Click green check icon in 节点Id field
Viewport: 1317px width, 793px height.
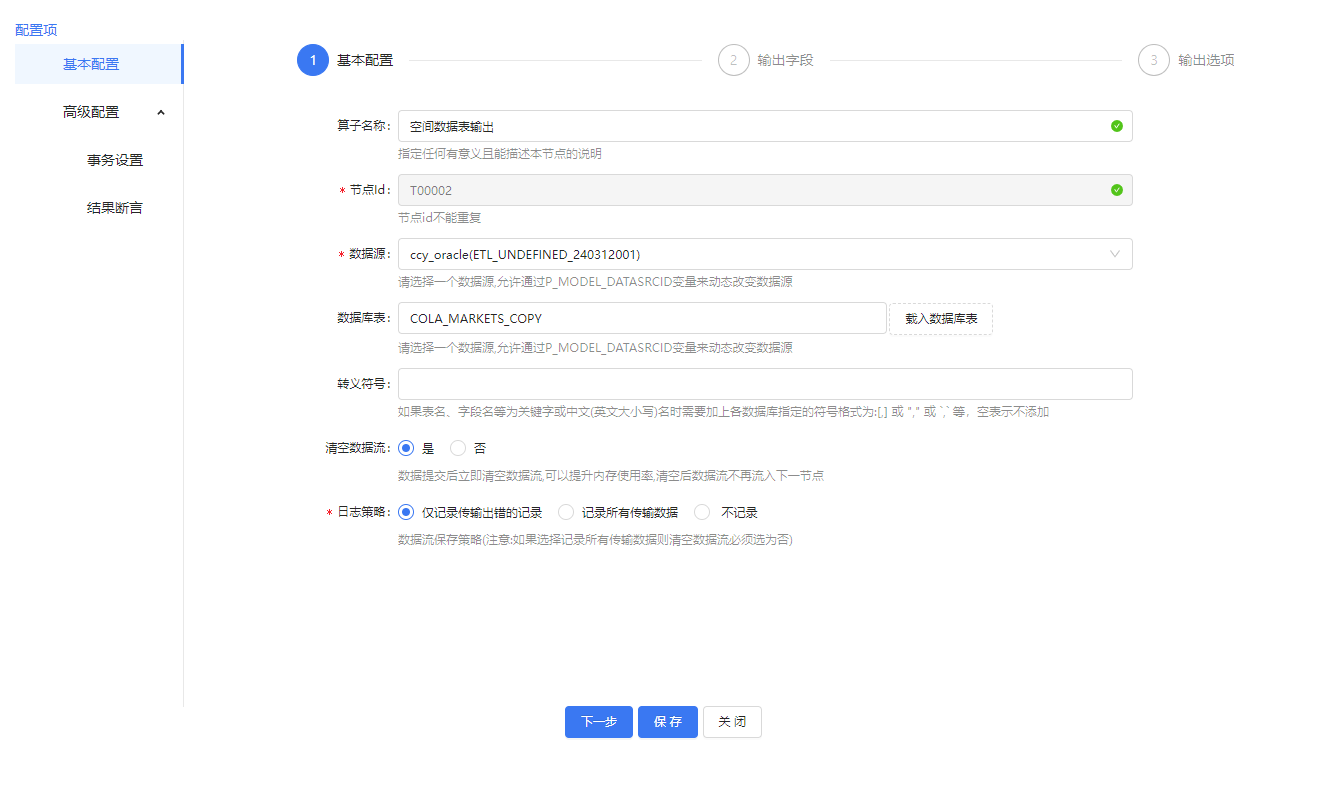point(1116,190)
